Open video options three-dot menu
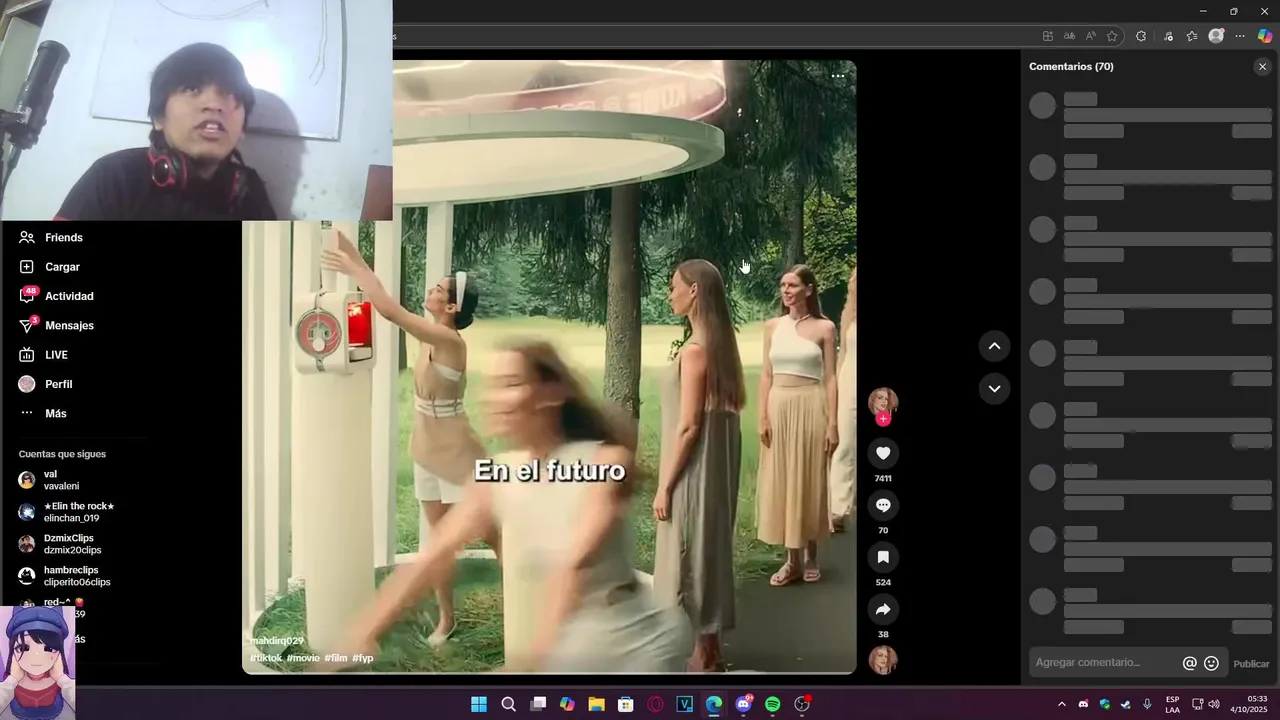Viewport: 1280px width, 720px height. click(x=838, y=76)
